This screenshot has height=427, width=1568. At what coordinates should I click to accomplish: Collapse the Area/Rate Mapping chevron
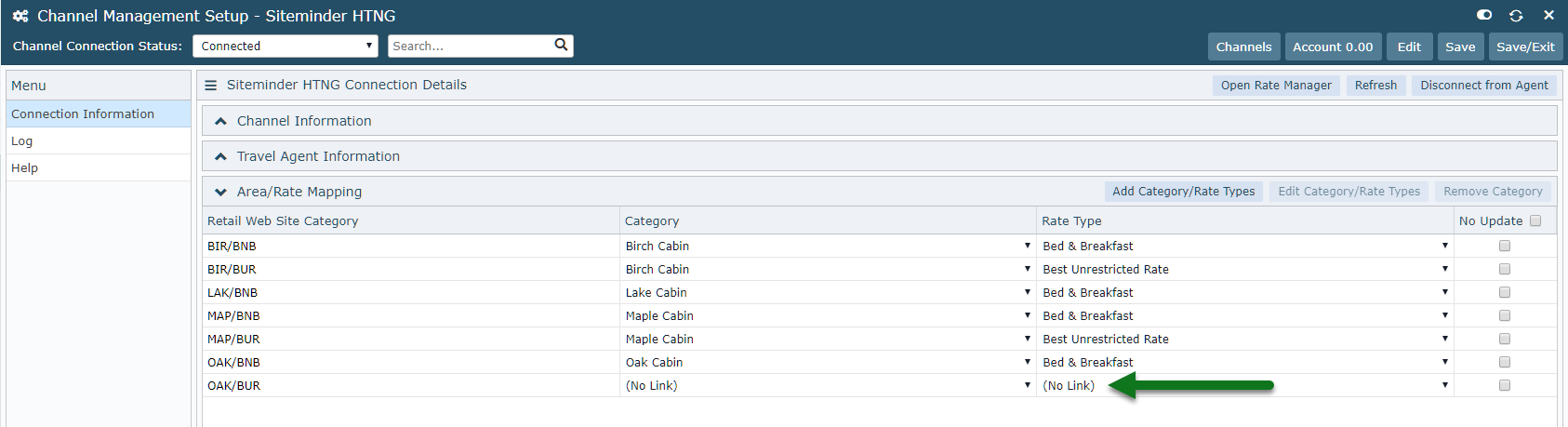tap(220, 192)
